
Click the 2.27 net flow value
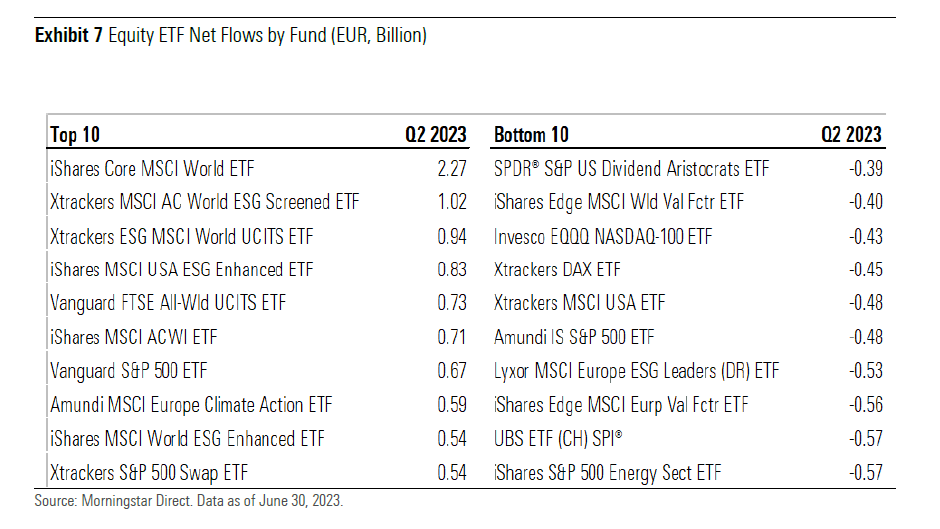coord(451,169)
